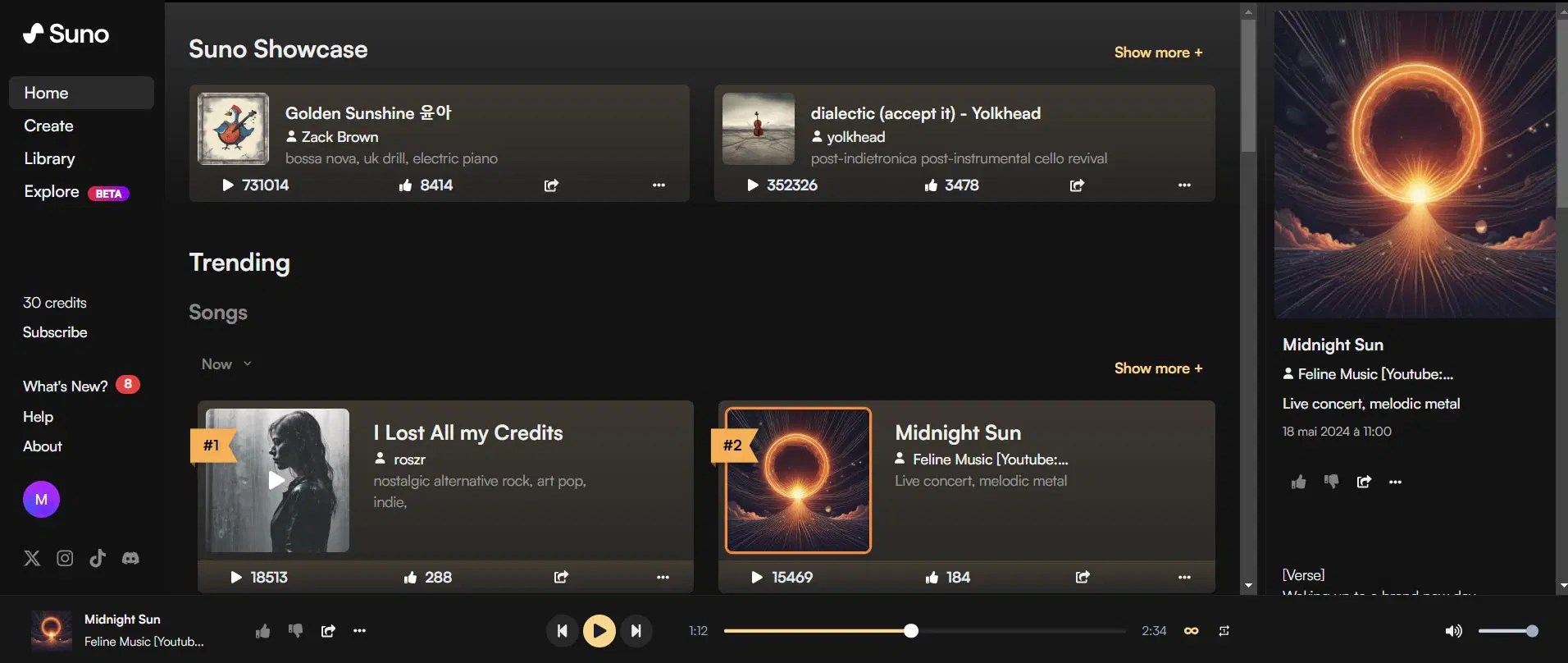Open the Instagram social link
Screen dimensions: 1568x663
point(65,558)
